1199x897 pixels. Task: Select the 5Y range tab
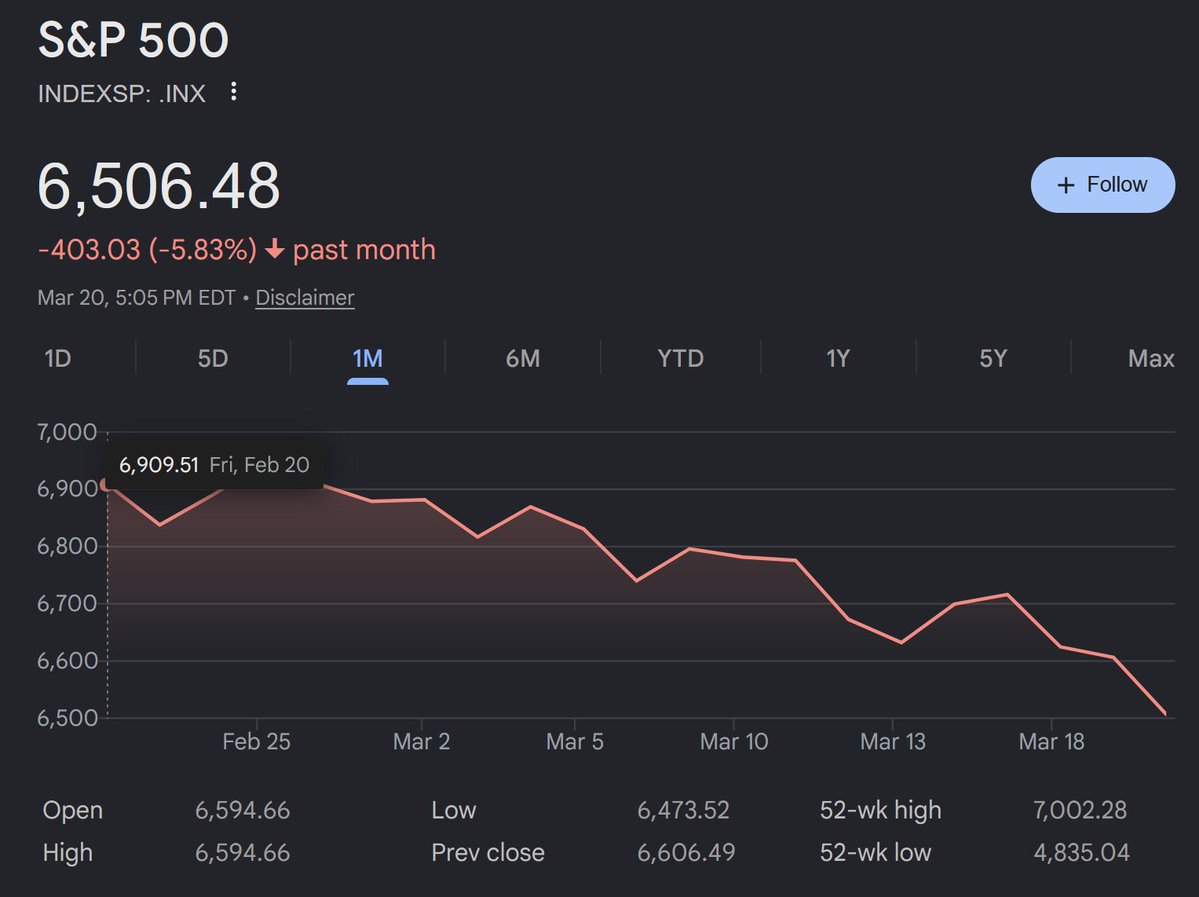pos(993,358)
